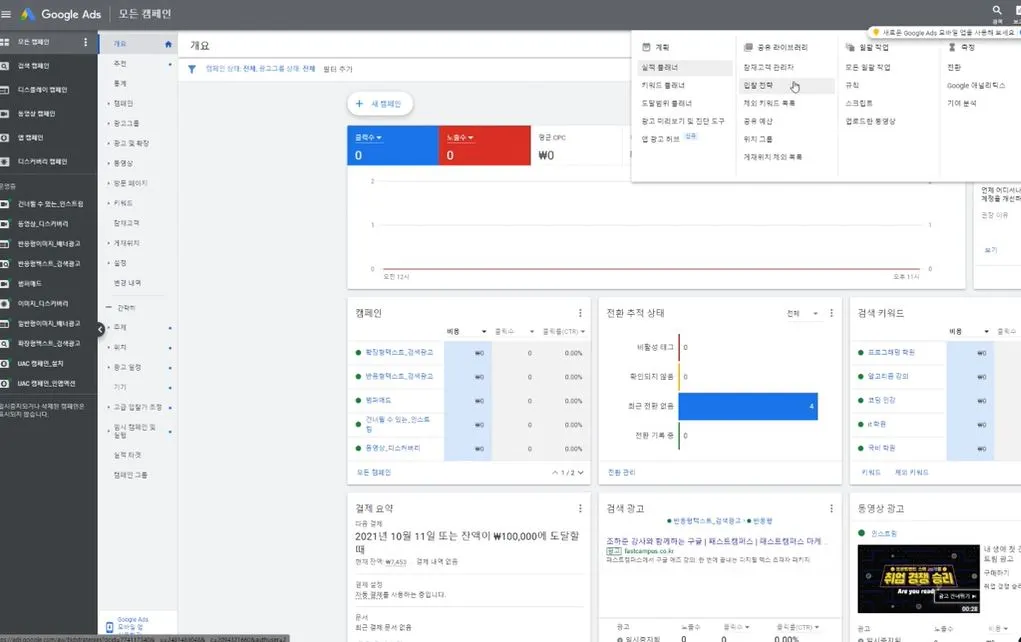Viewport: 1021px width, 642px height.
Task: Select 디스커버리 캠페인 in the sidebar
Action: tap(42, 161)
